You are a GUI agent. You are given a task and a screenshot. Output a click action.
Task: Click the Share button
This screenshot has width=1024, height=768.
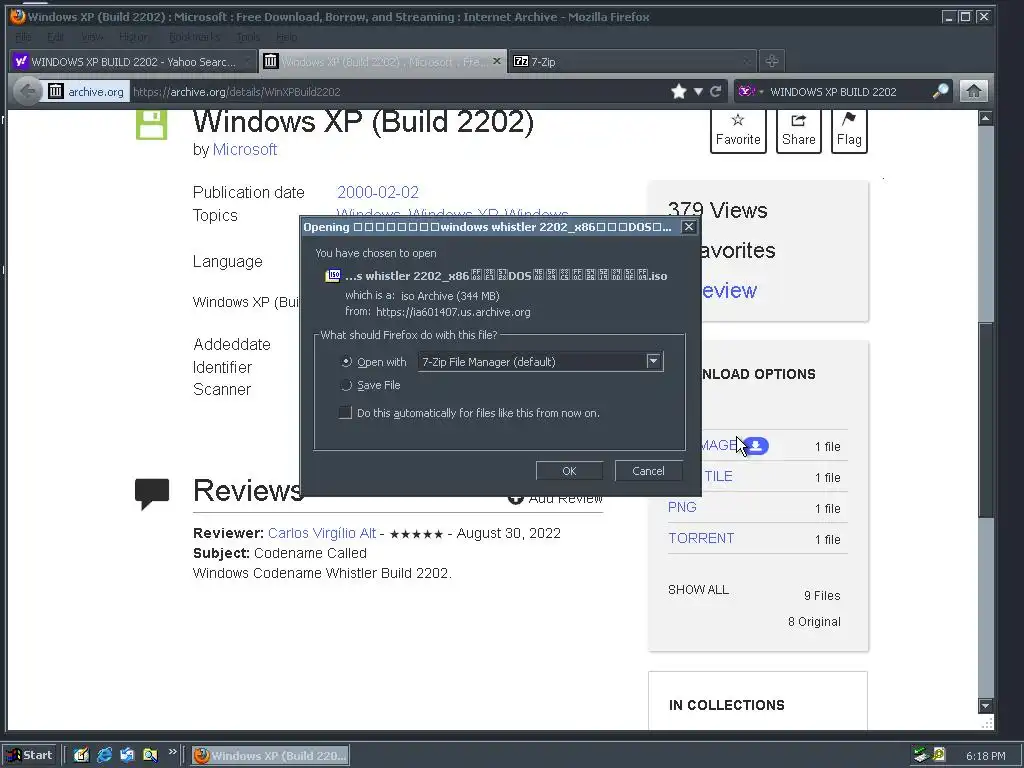click(x=799, y=131)
